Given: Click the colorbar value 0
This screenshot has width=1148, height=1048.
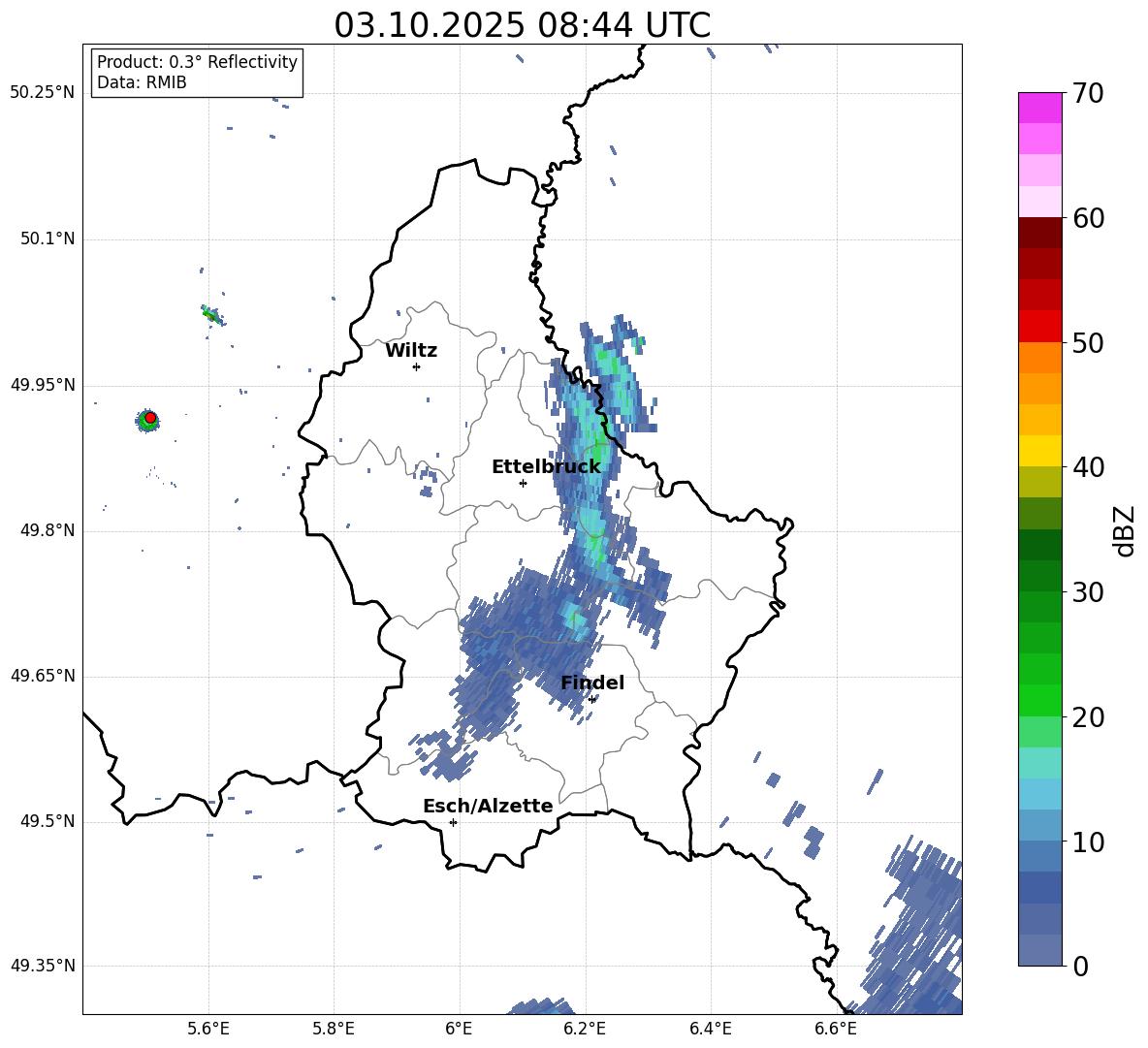Looking at the screenshot, I should (x=1081, y=966).
